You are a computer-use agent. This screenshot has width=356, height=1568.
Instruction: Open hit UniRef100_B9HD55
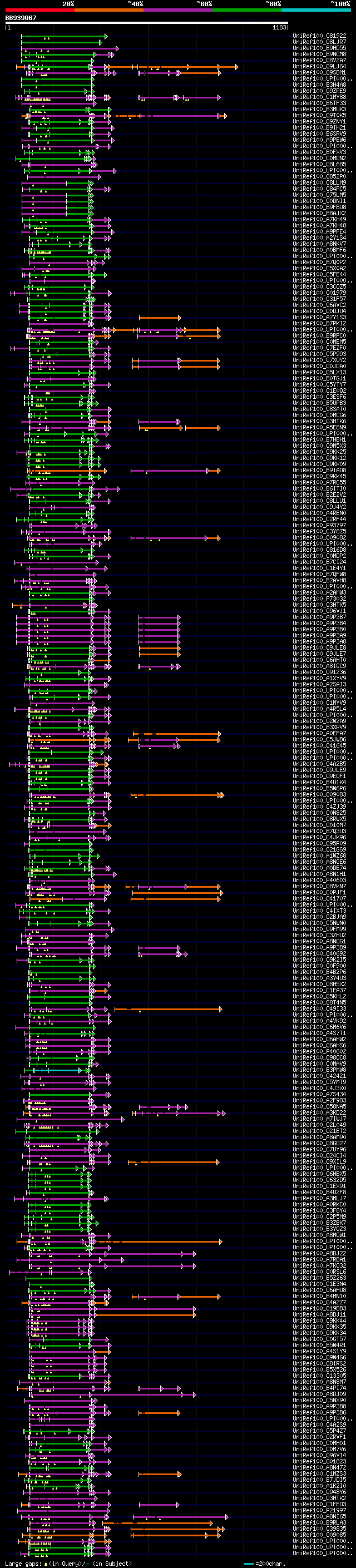tap(319, 48)
